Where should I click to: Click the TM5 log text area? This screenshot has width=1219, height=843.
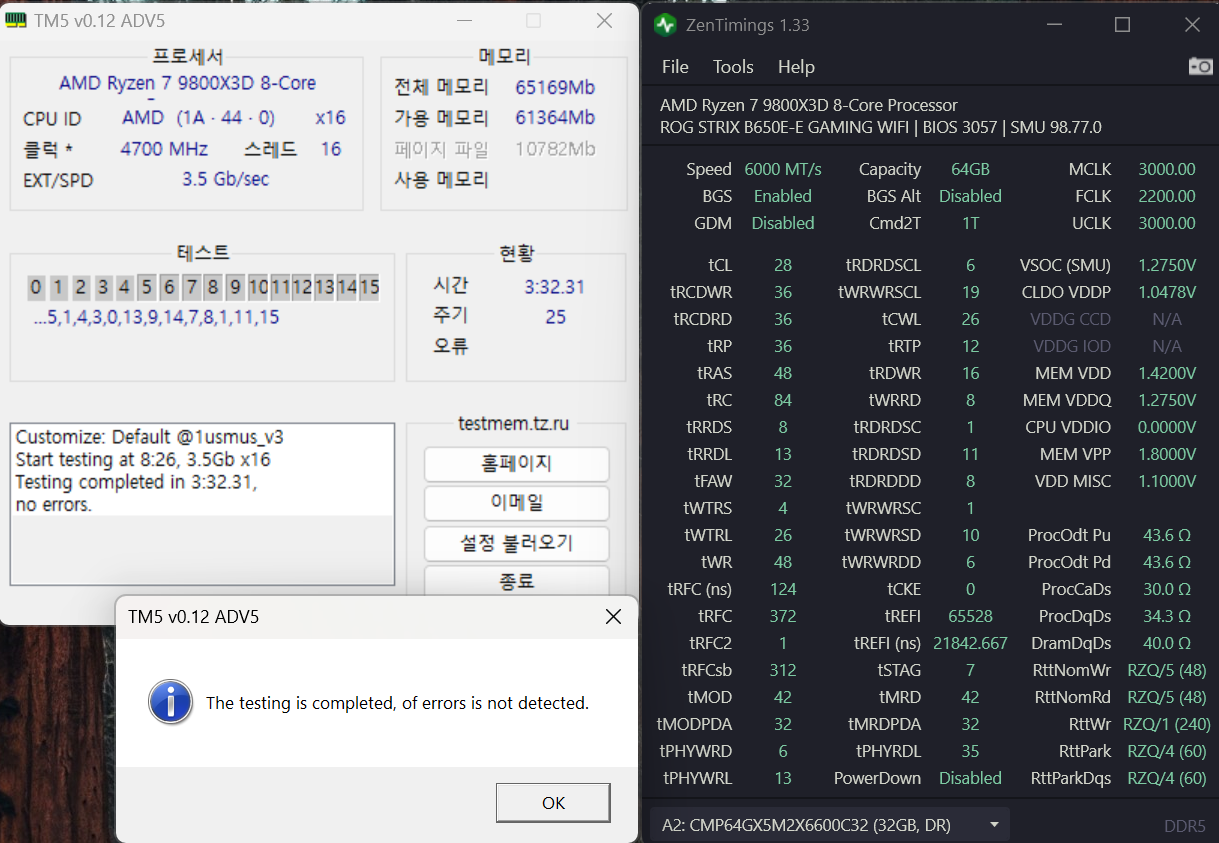click(x=202, y=504)
